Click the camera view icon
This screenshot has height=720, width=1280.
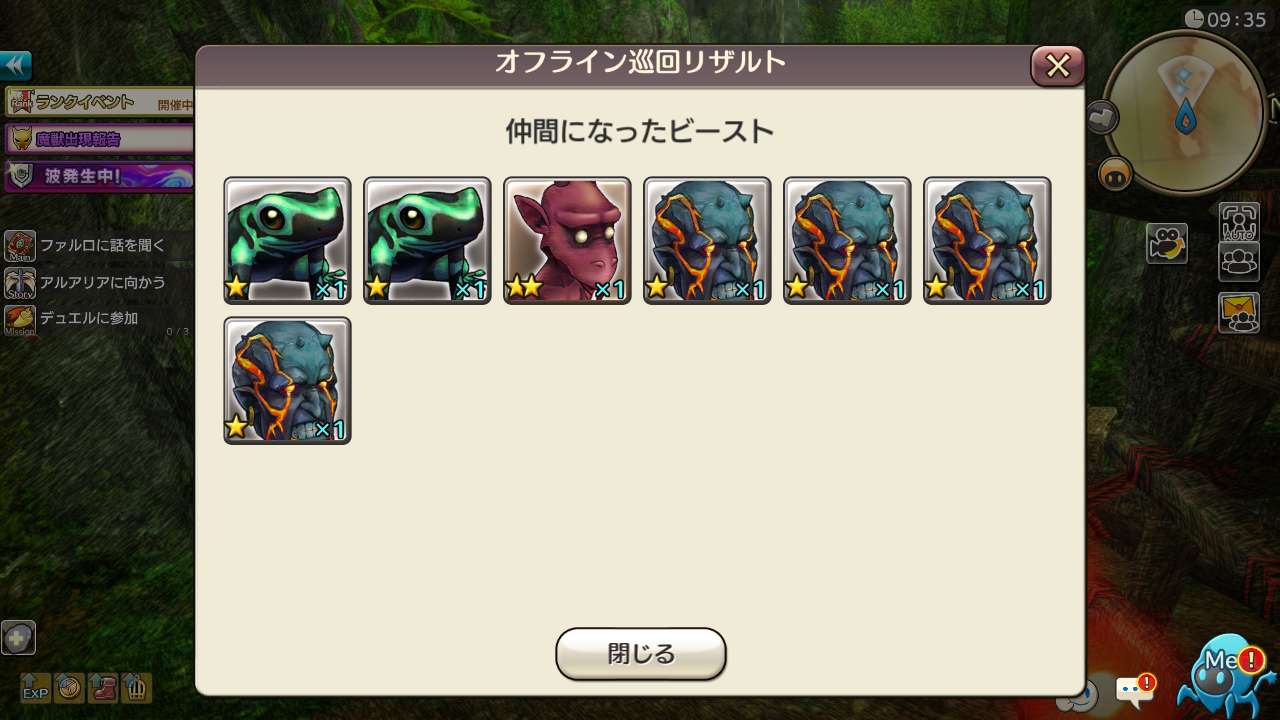[1167, 243]
